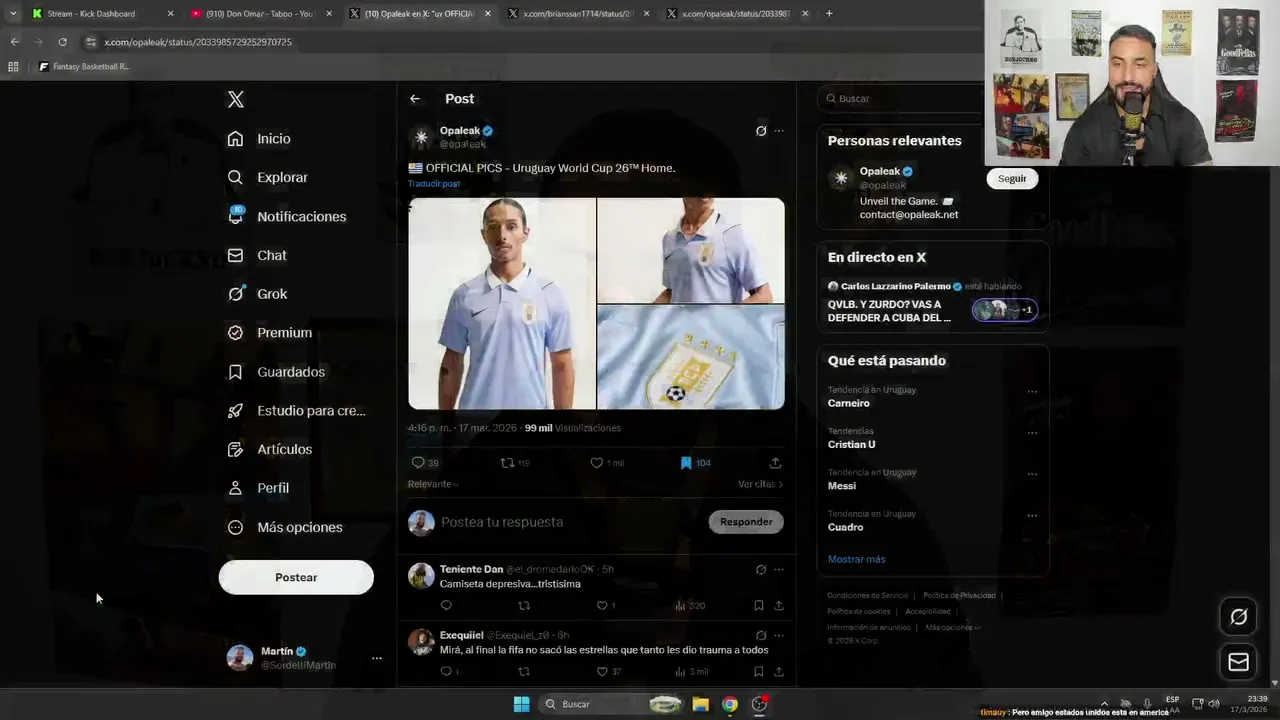Click Grok icon on Exequiel's comment
This screenshot has width=1280, height=720.
click(x=761, y=636)
